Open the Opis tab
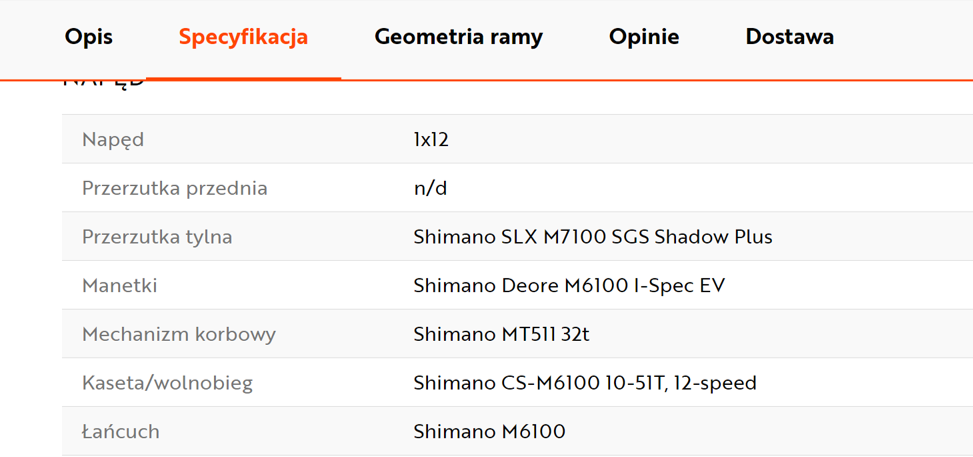973x457 pixels. [89, 37]
